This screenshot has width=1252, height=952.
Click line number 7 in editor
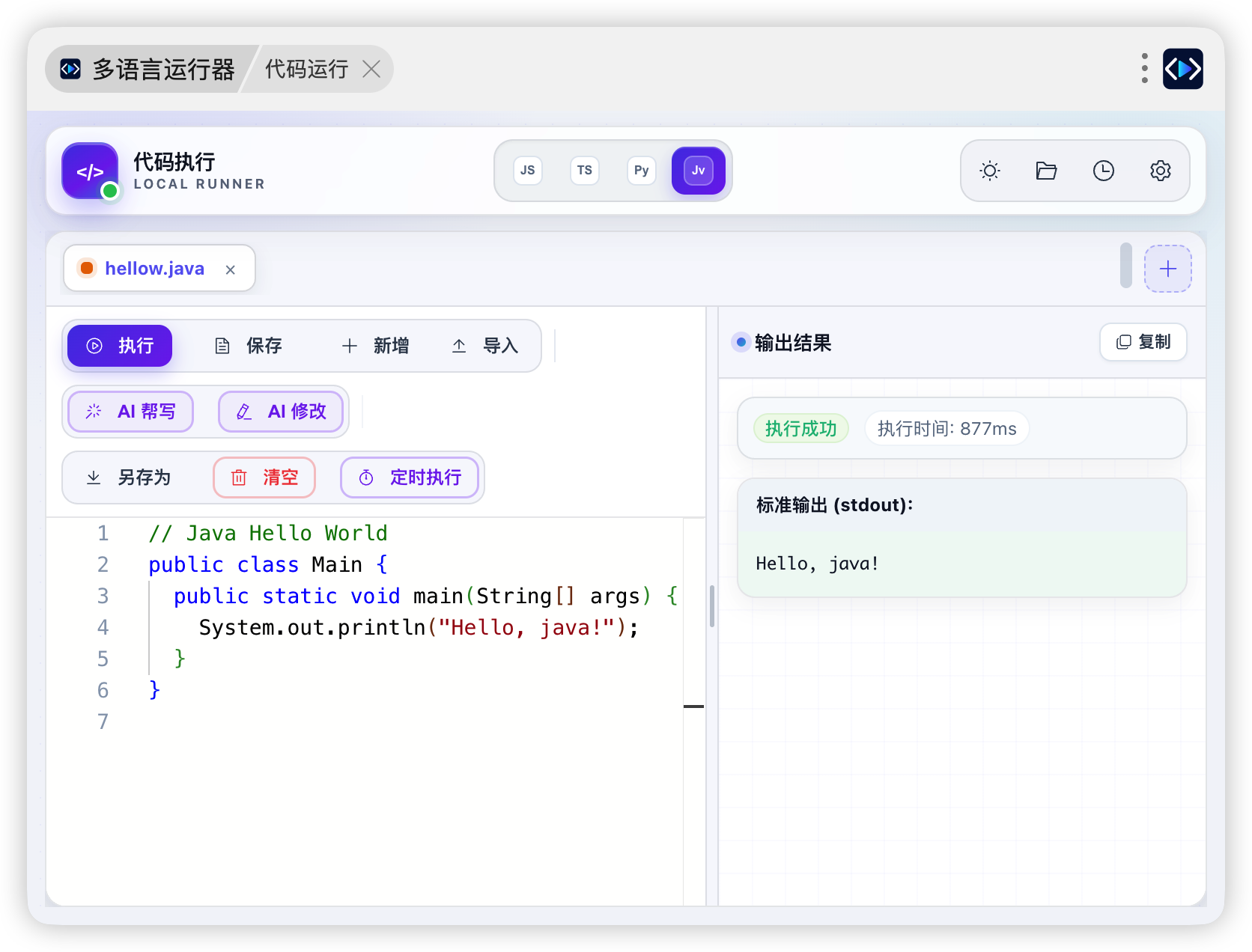103,721
